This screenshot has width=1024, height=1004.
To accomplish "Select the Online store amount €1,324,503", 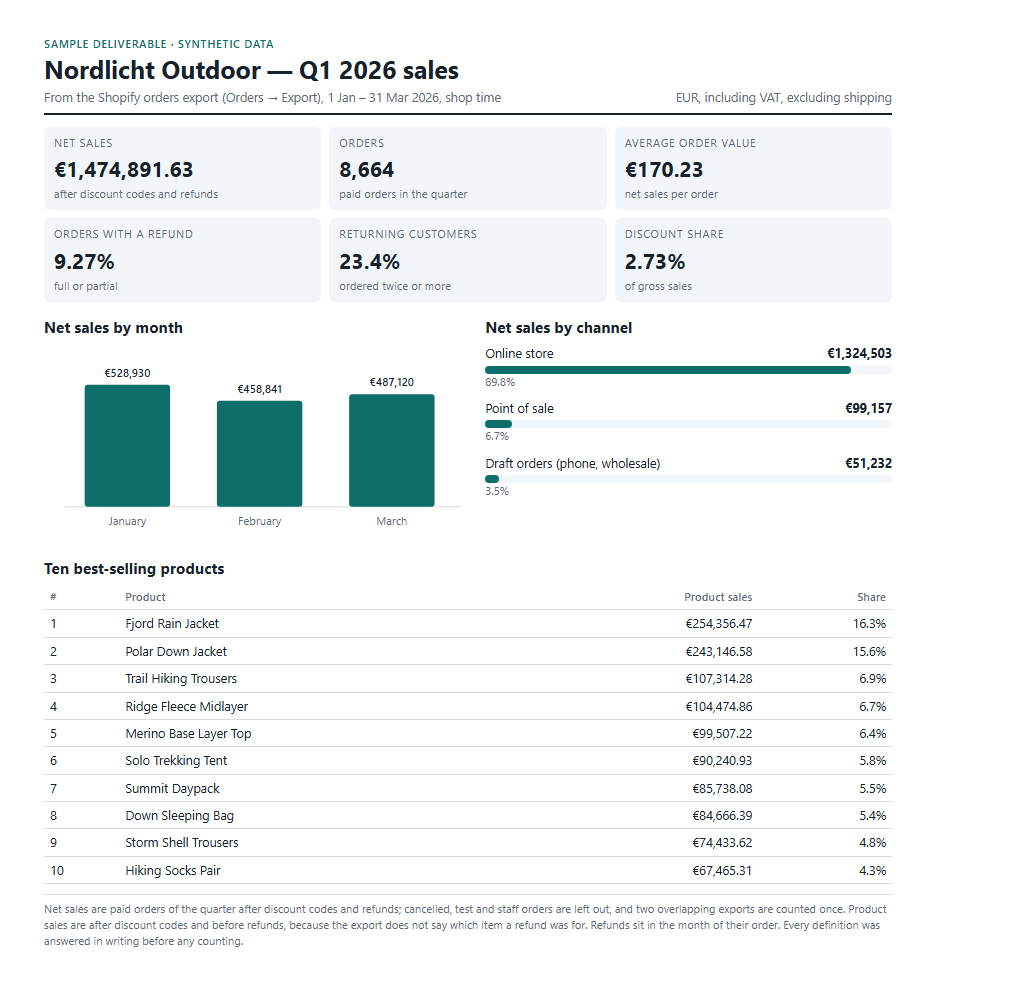I will point(859,353).
